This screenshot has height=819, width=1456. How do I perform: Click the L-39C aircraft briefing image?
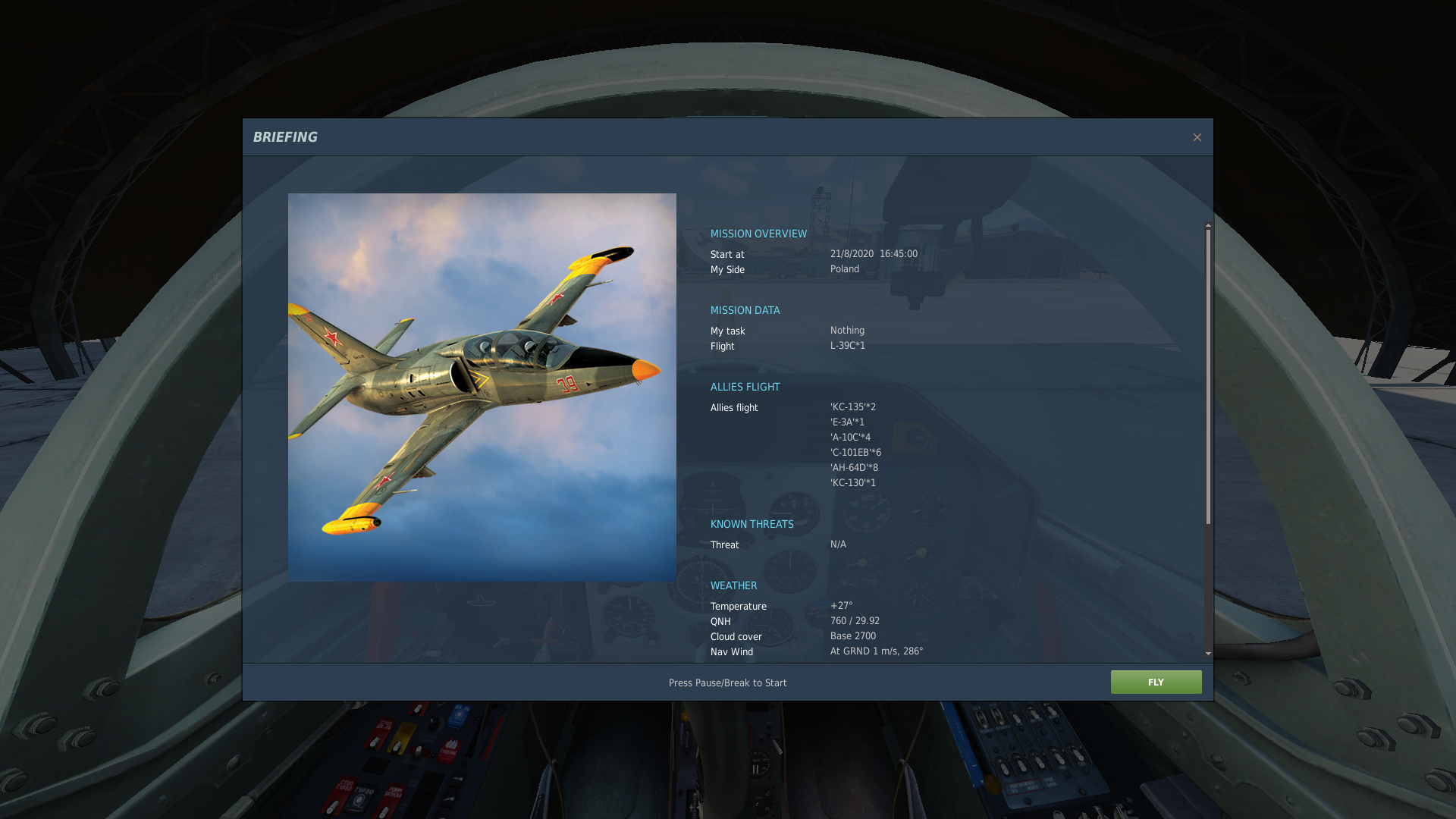pyautogui.click(x=482, y=388)
